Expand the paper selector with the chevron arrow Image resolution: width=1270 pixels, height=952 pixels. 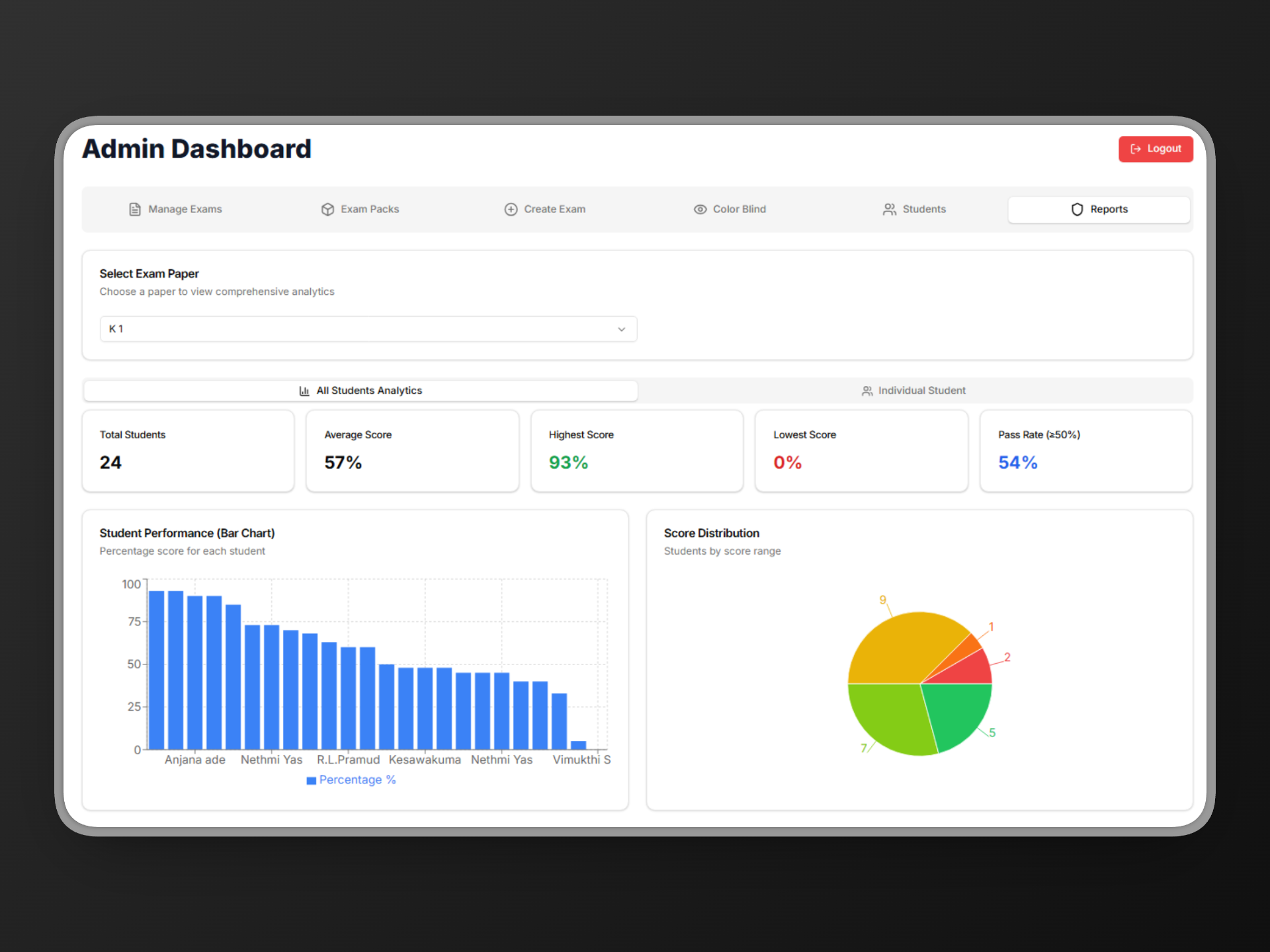[x=621, y=329]
